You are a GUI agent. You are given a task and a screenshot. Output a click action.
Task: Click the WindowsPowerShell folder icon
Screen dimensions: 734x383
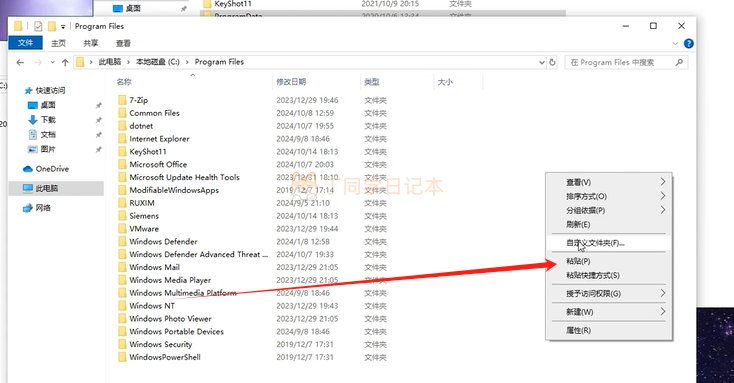coord(122,357)
